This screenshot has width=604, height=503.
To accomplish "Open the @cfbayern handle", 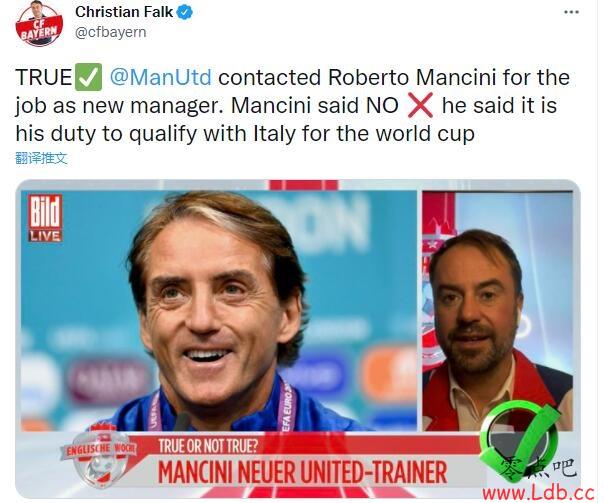I will [x=111, y=32].
